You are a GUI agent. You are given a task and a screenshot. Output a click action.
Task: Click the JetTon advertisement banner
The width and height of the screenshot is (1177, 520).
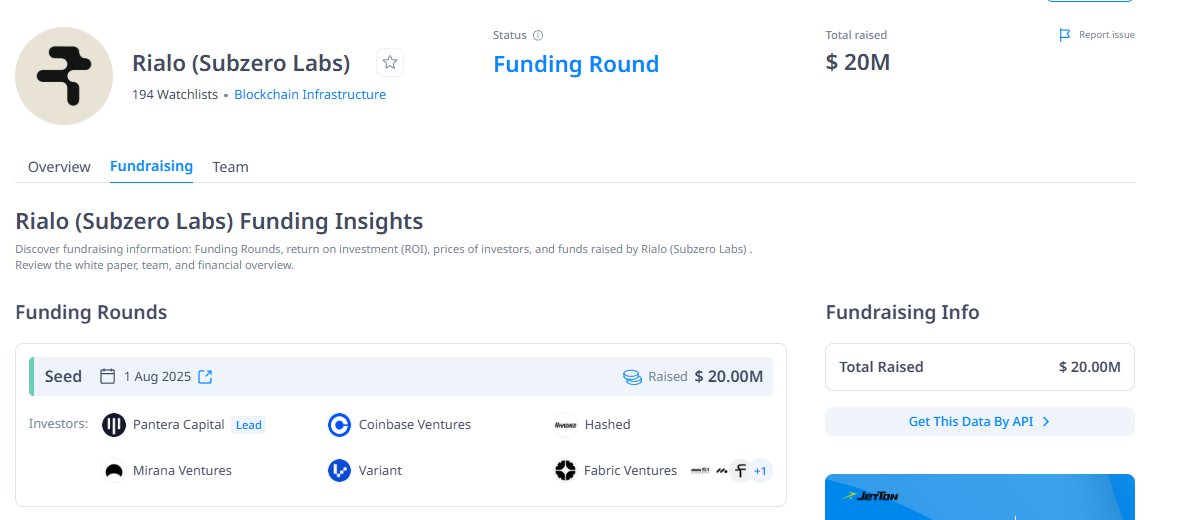tap(980, 497)
